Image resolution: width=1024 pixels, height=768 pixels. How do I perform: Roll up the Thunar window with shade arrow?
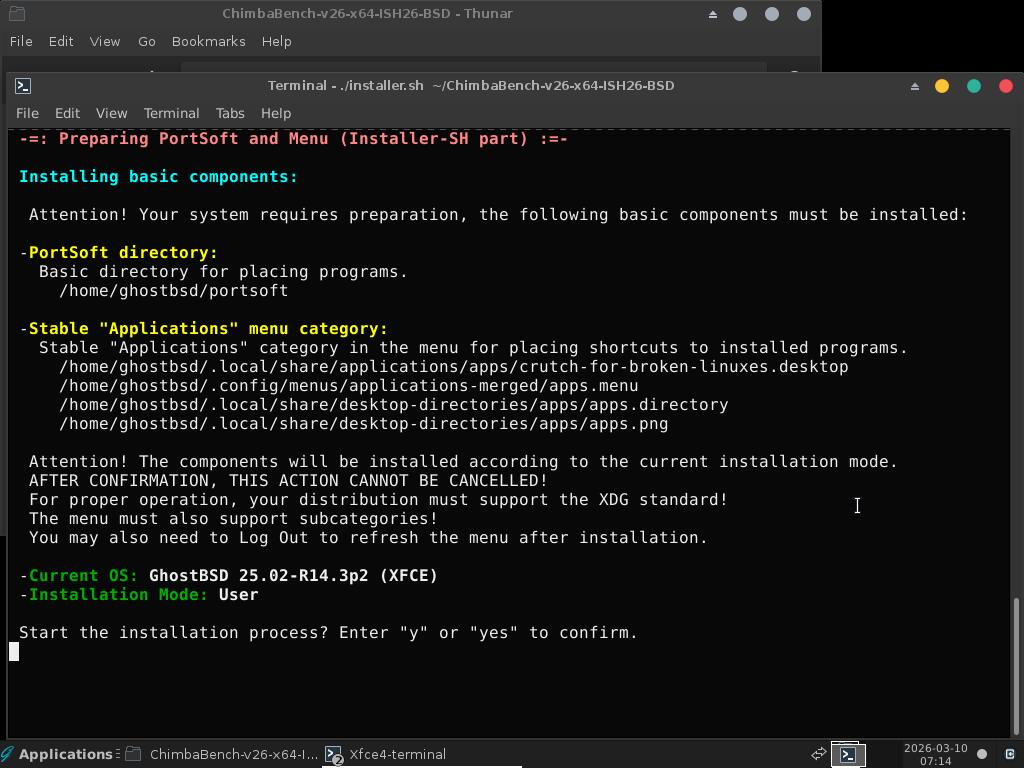point(713,14)
